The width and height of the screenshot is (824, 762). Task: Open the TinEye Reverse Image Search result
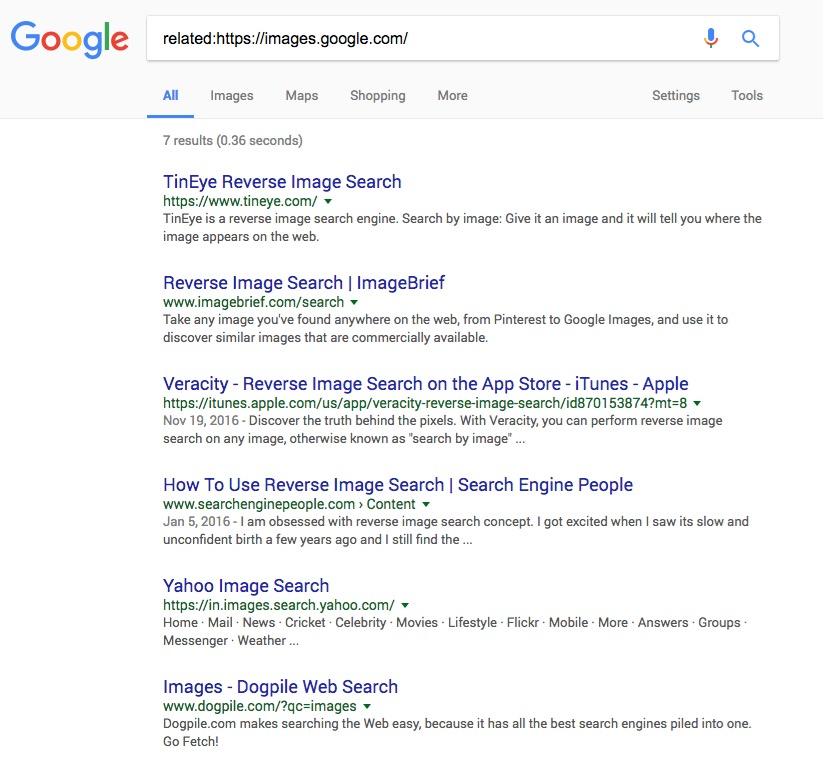pos(282,182)
